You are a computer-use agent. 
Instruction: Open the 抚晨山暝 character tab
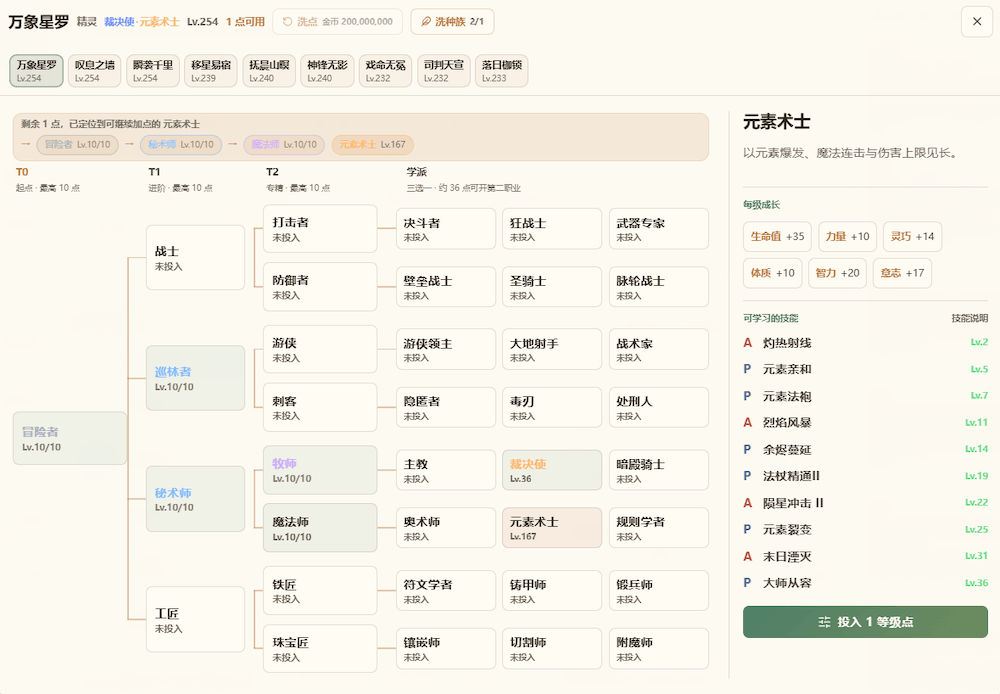pyautogui.click(x=268, y=71)
